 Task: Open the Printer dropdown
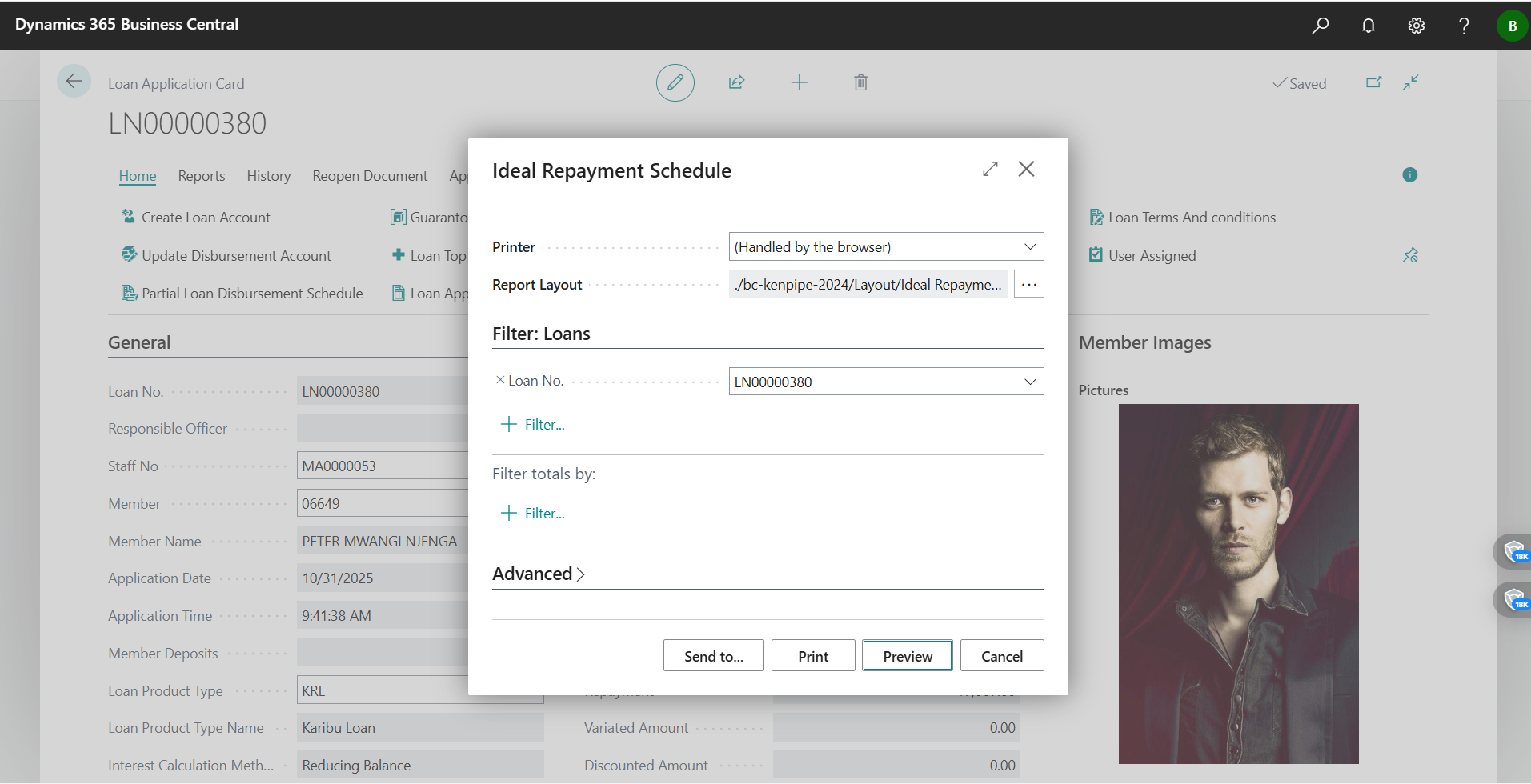[1030, 246]
